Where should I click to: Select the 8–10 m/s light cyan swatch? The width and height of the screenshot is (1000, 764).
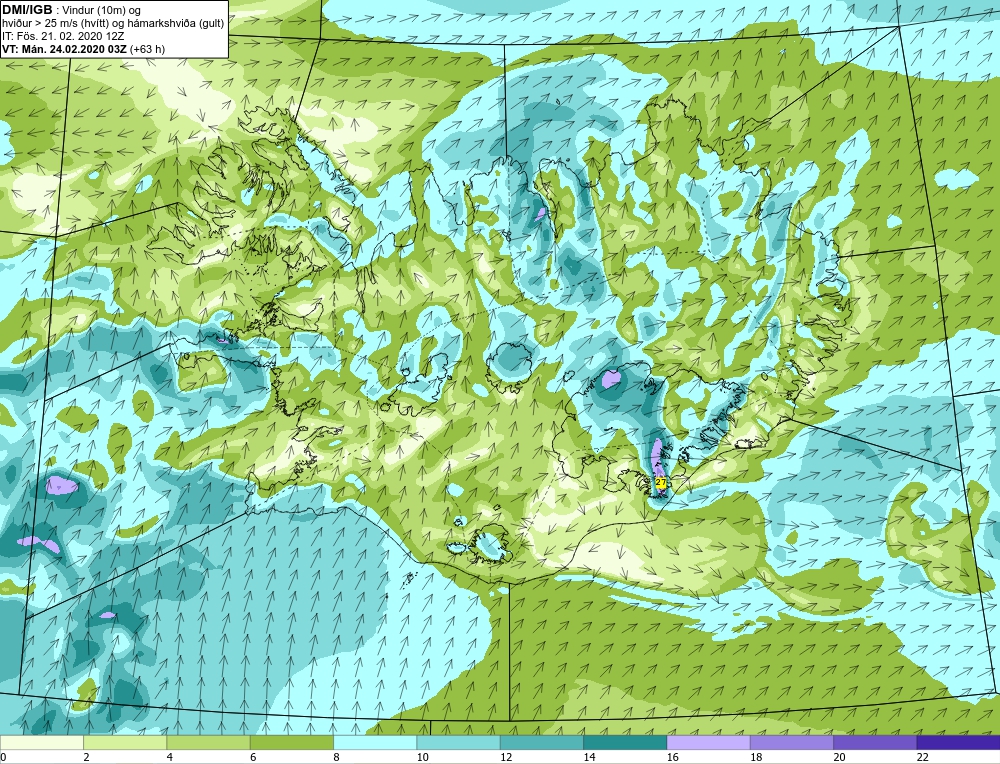375,742
